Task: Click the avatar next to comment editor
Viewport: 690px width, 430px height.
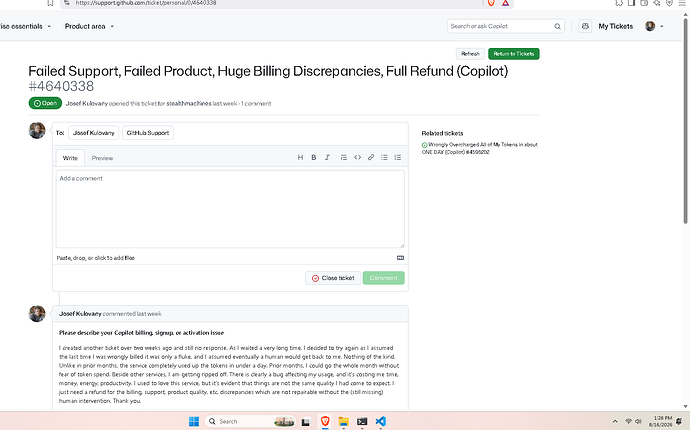Action: (x=37, y=130)
